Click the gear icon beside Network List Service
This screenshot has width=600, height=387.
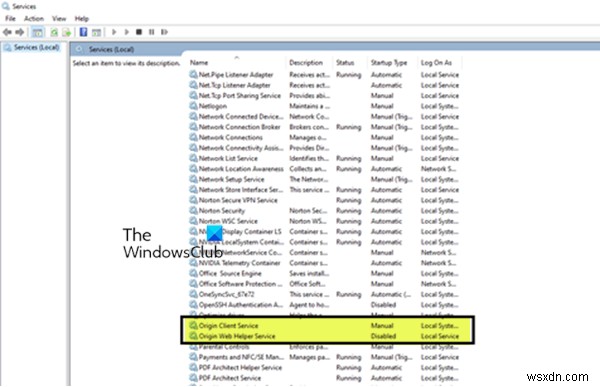pyautogui.click(x=194, y=158)
